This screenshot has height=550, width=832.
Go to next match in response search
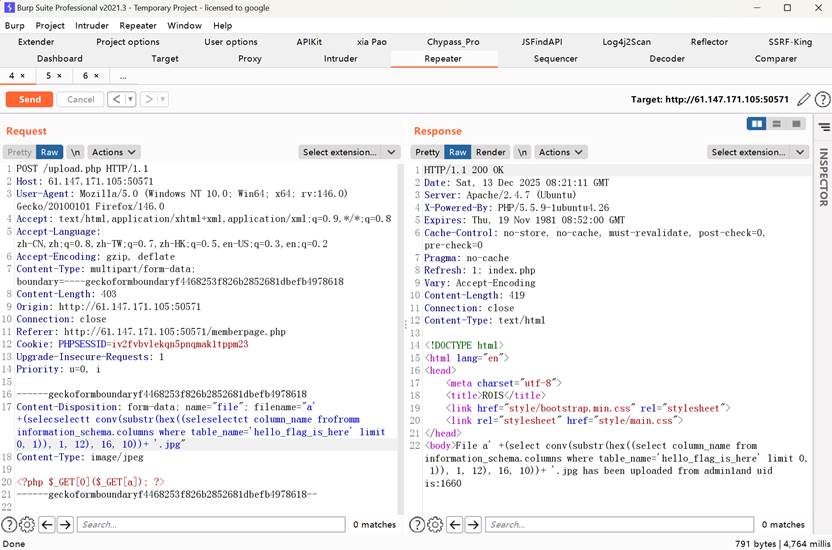coord(473,525)
